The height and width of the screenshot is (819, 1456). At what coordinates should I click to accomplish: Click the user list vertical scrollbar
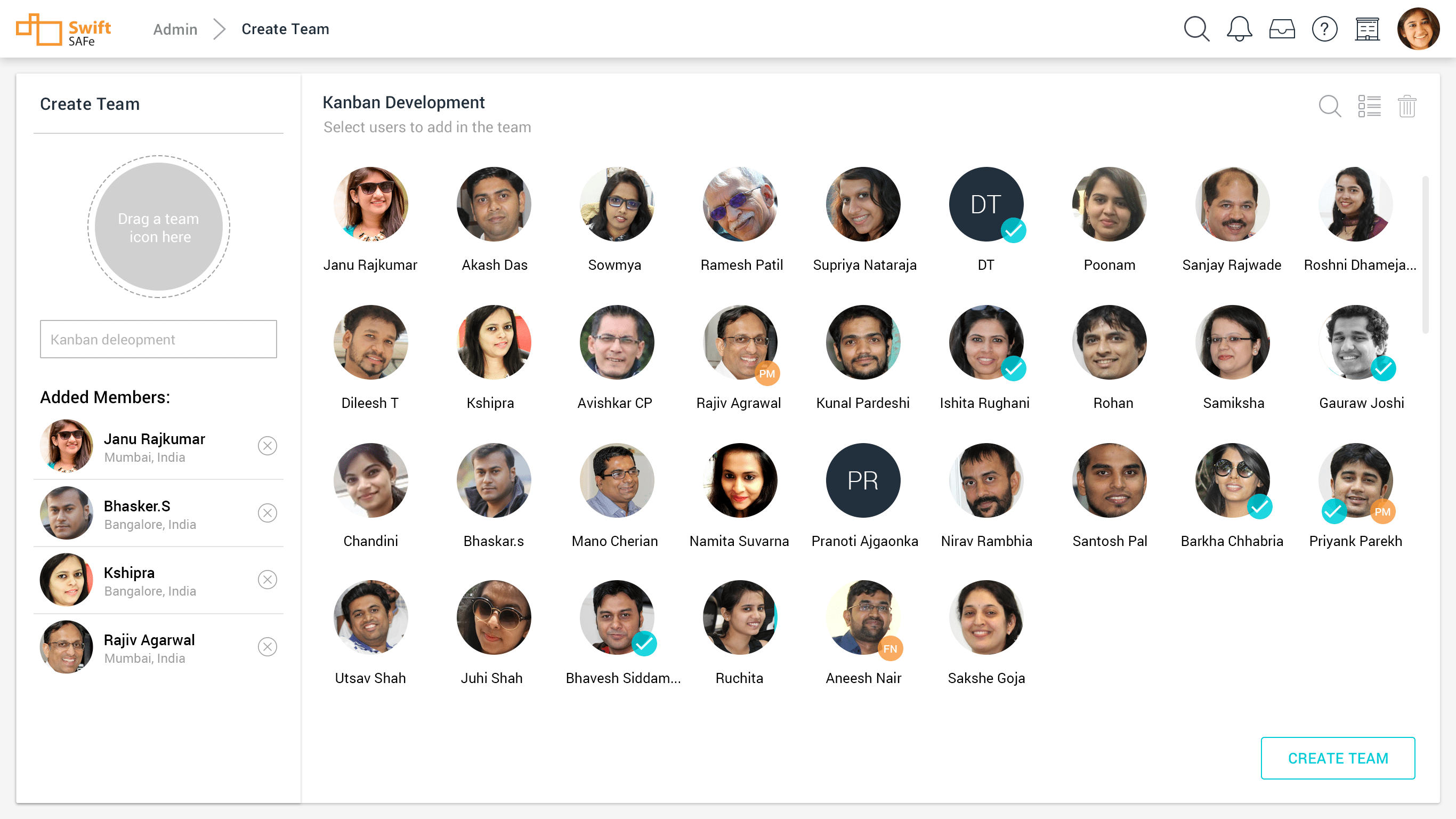1425,254
